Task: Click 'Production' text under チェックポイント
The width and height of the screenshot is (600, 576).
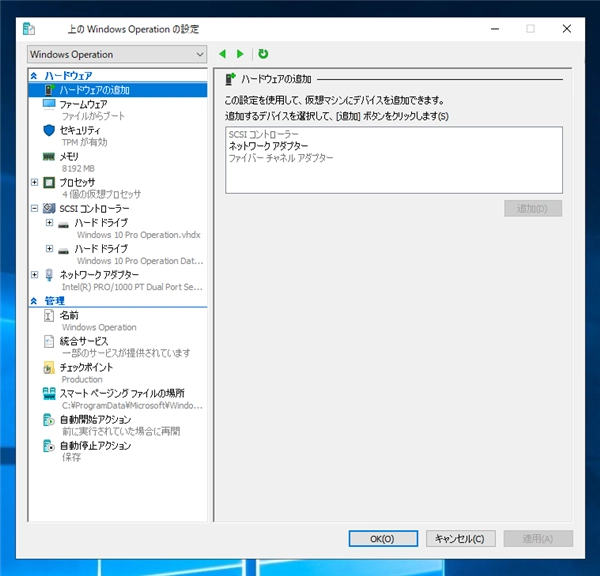Action: (x=82, y=379)
